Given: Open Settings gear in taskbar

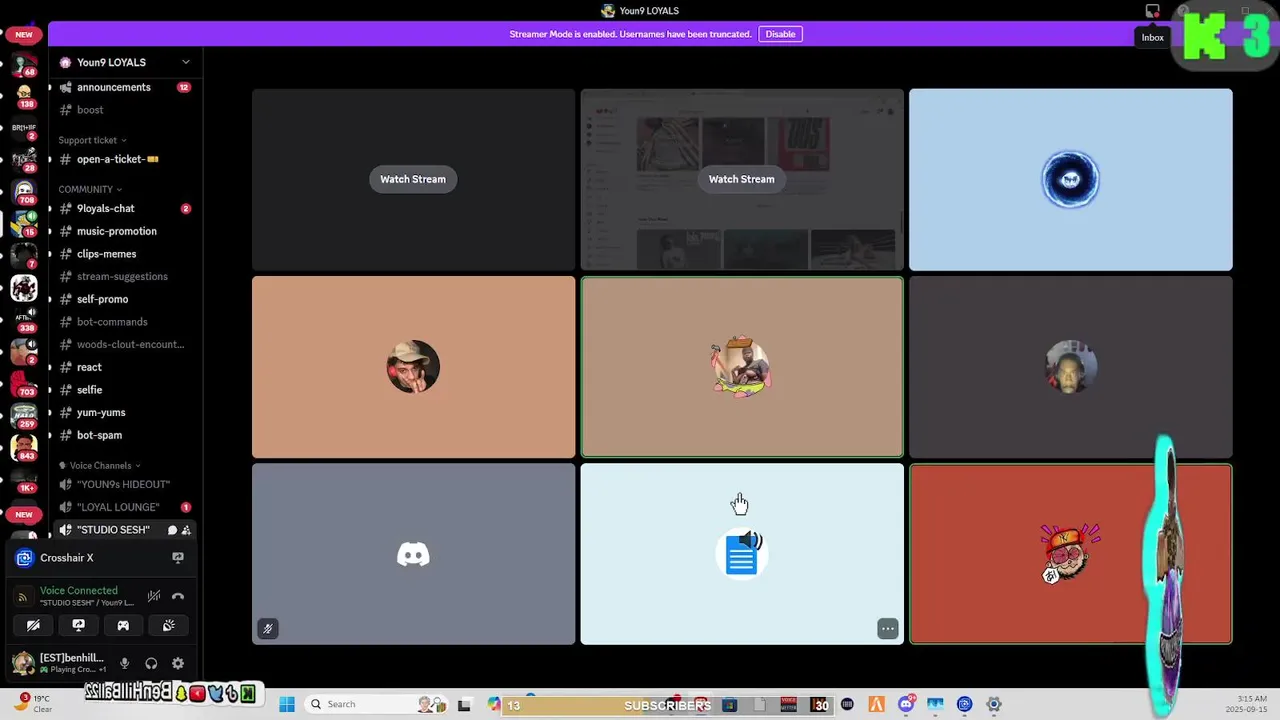Looking at the screenshot, I should point(994,704).
